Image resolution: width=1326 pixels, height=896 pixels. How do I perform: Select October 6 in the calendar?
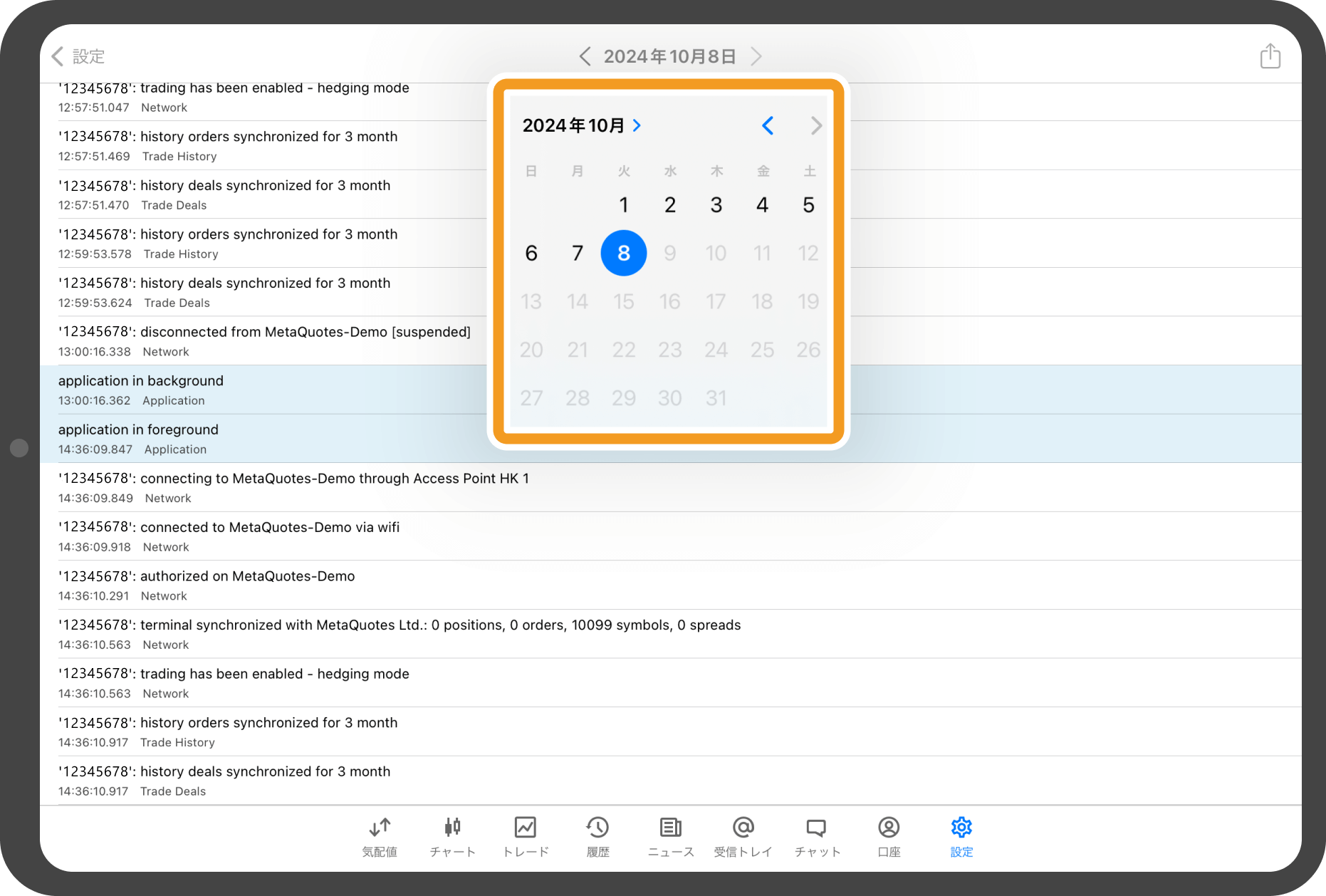531,253
